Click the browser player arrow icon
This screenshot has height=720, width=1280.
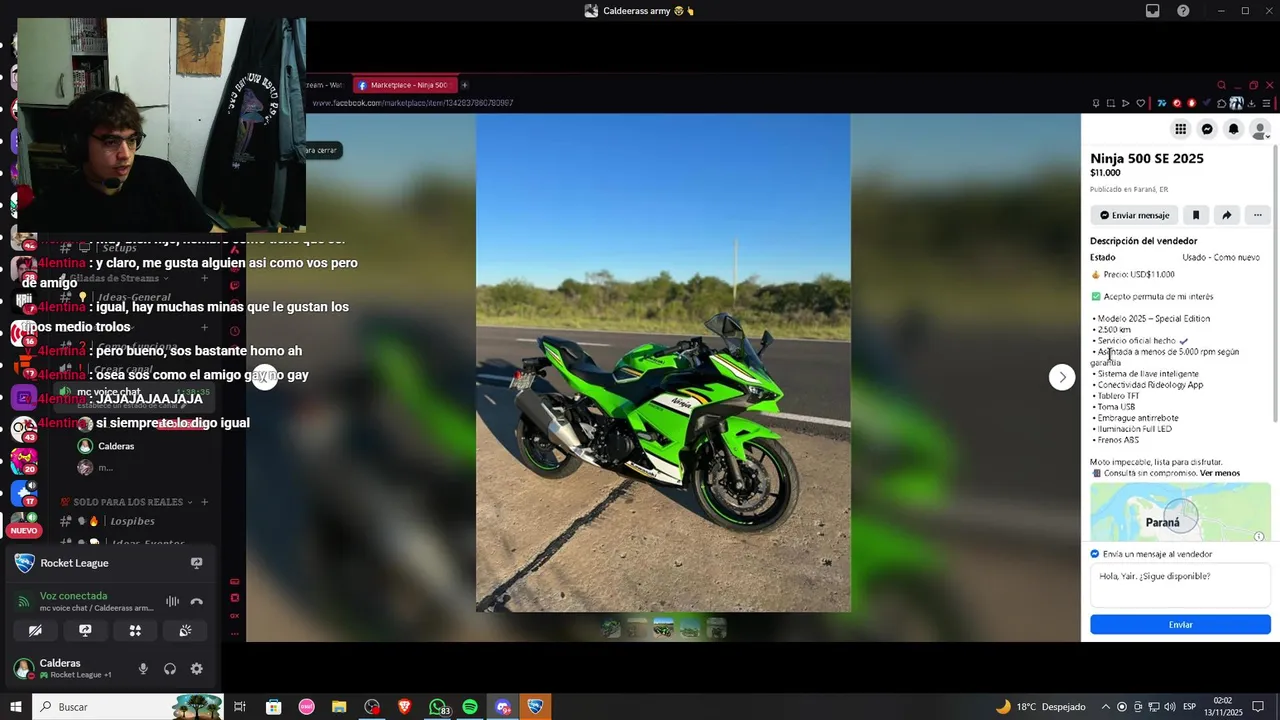1125,103
